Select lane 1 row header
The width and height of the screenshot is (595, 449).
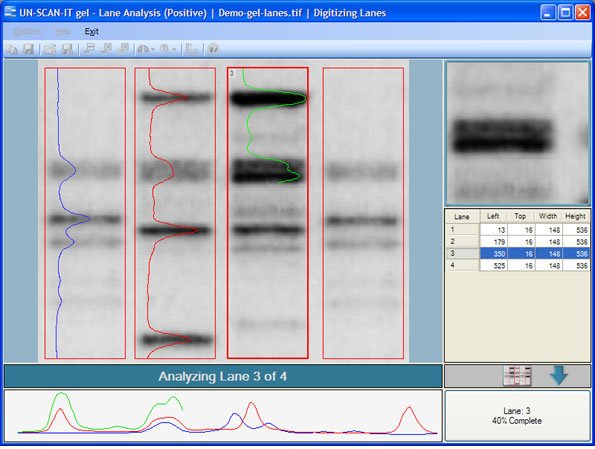[x=462, y=230]
